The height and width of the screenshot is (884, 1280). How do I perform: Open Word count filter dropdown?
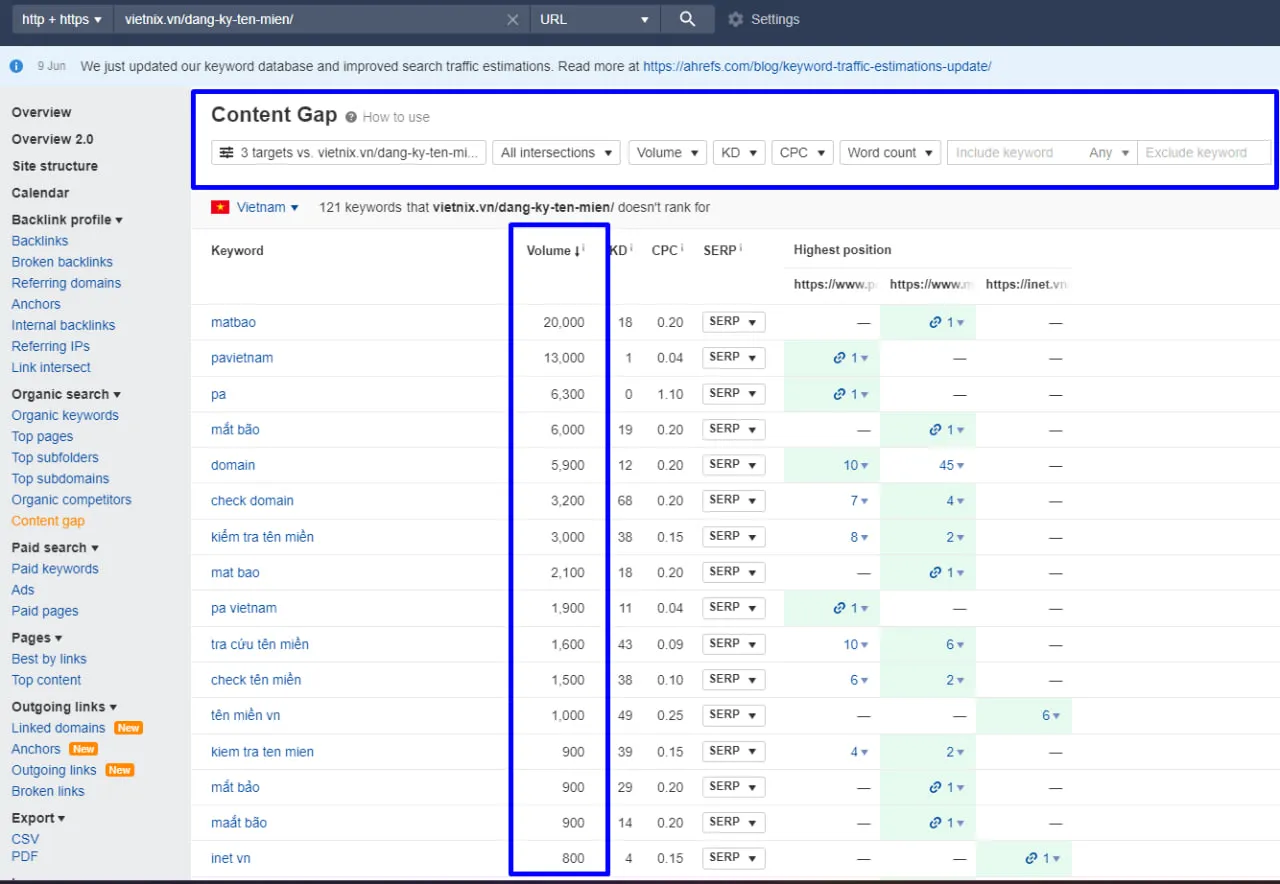point(890,152)
